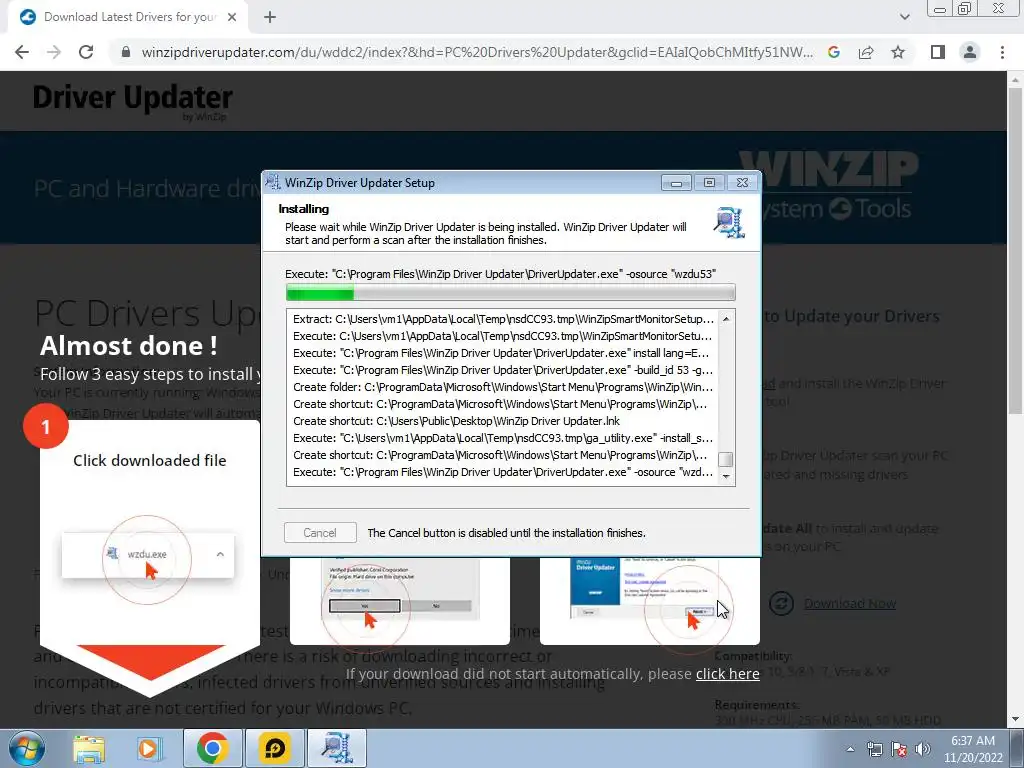Open the Google icon in address bar

[x=834, y=52]
